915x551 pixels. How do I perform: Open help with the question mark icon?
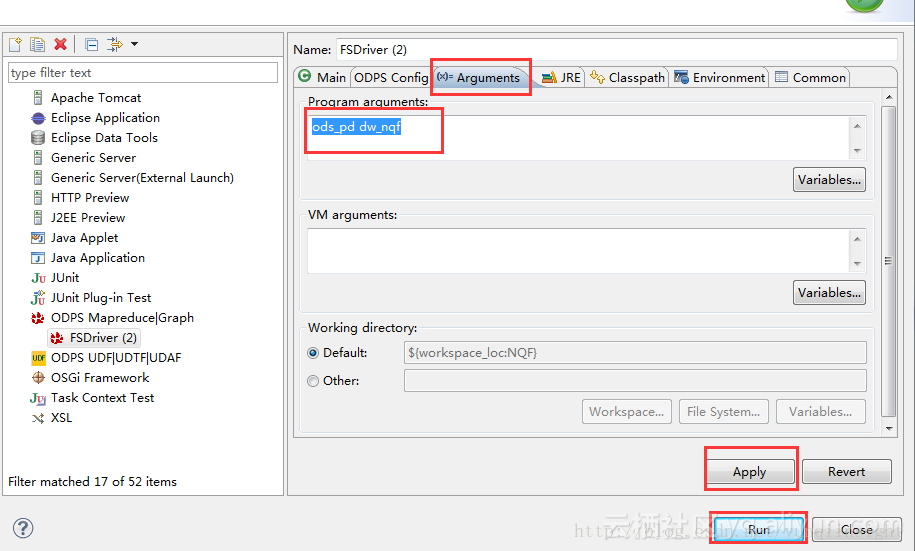tap(23, 528)
